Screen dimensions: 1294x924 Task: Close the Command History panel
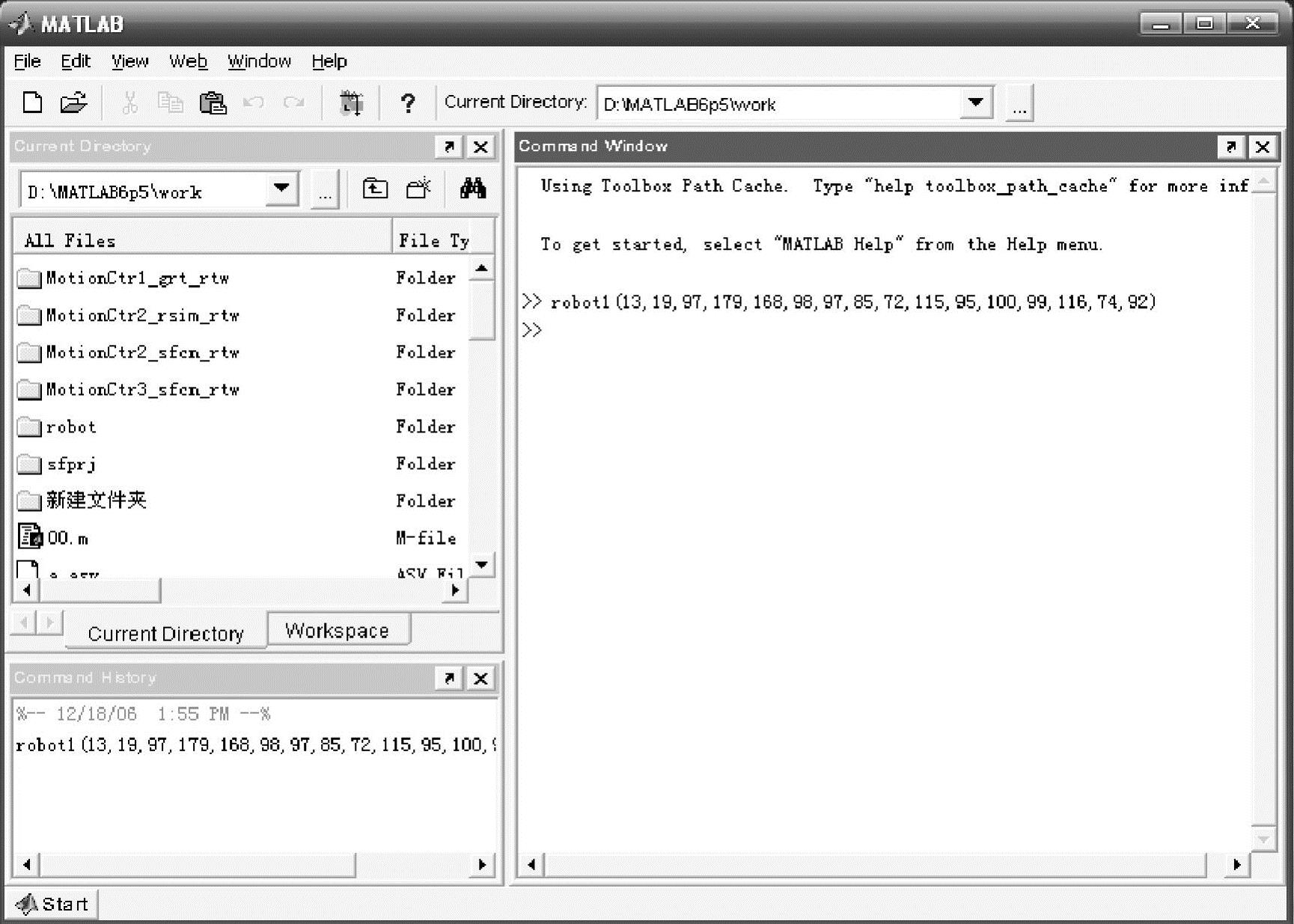(481, 678)
